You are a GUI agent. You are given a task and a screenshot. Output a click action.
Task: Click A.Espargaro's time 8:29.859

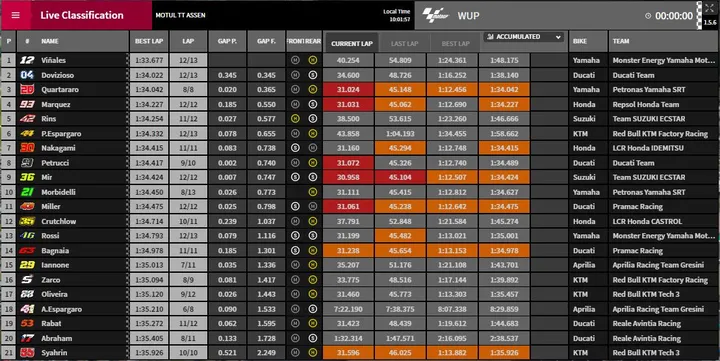(x=504, y=309)
